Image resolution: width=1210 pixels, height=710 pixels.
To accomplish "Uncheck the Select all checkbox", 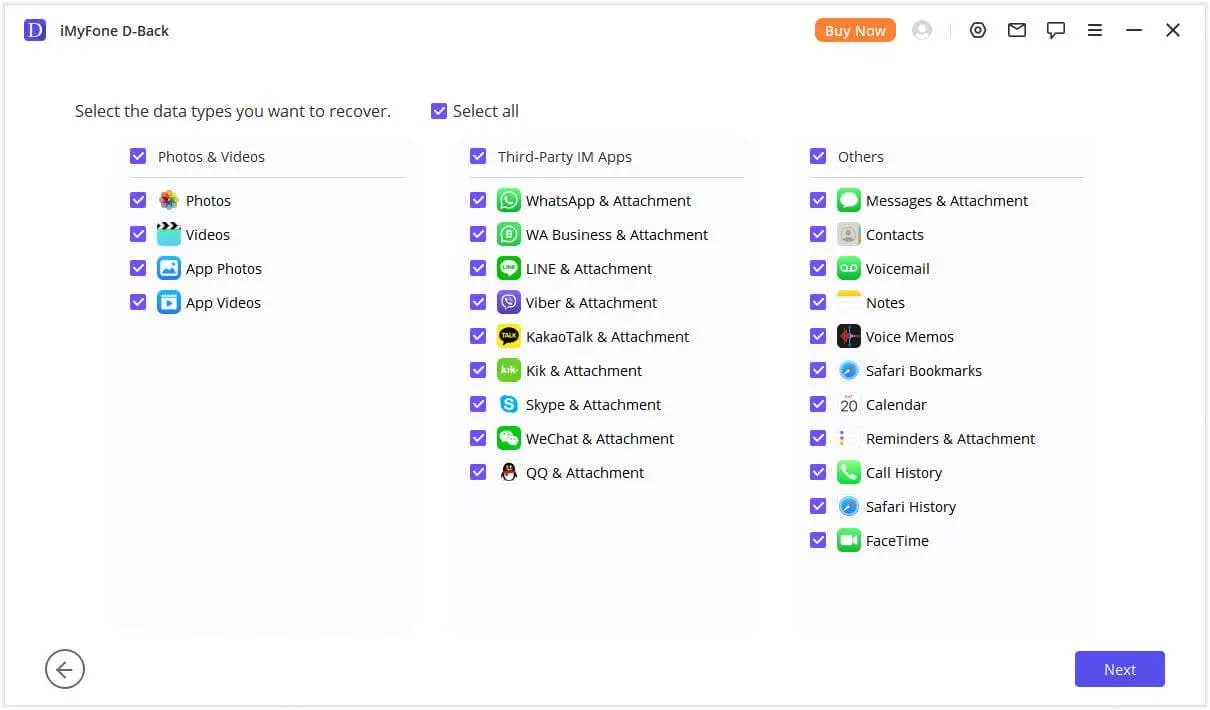I will pyautogui.click(x=439, y=111).
